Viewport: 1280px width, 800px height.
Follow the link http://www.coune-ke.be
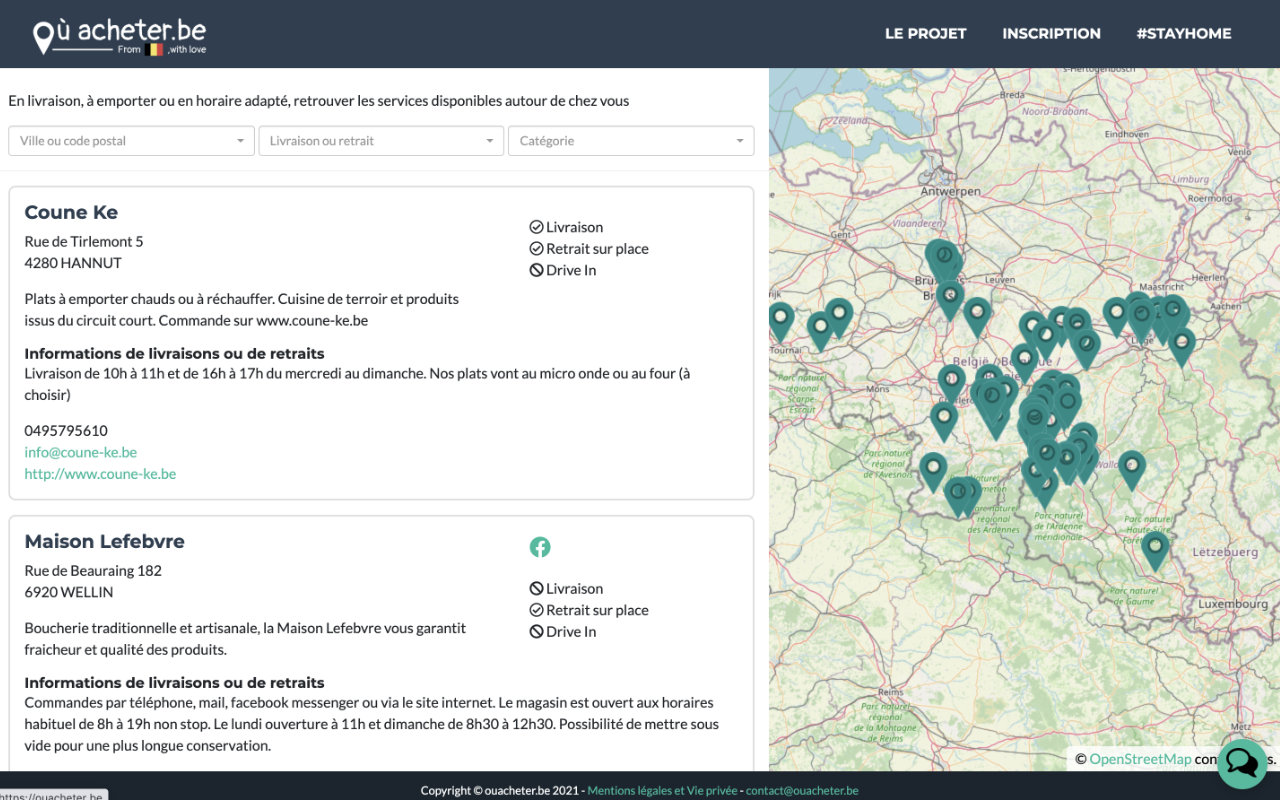(100, 473)
